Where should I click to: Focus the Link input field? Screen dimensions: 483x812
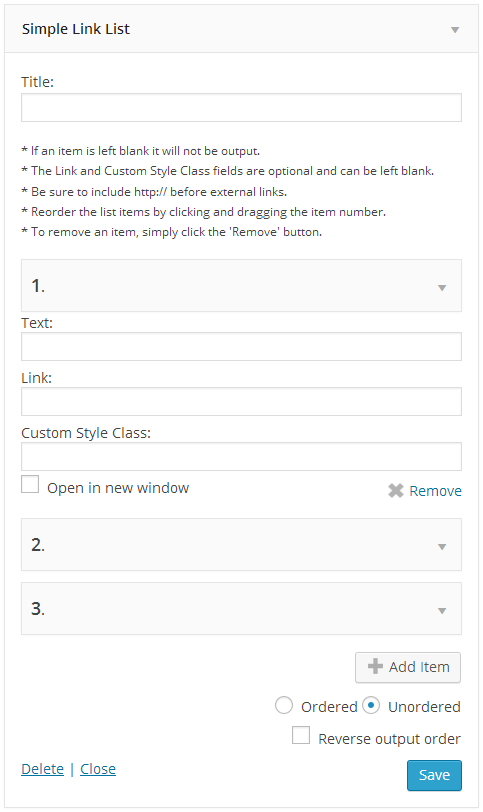click(x=241, y=401)
